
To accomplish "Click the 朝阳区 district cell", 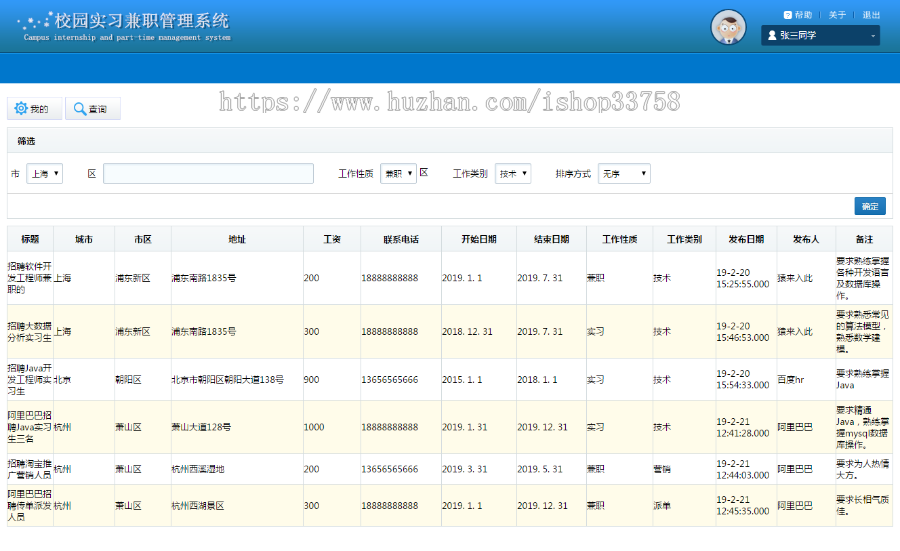I will 143,379.
